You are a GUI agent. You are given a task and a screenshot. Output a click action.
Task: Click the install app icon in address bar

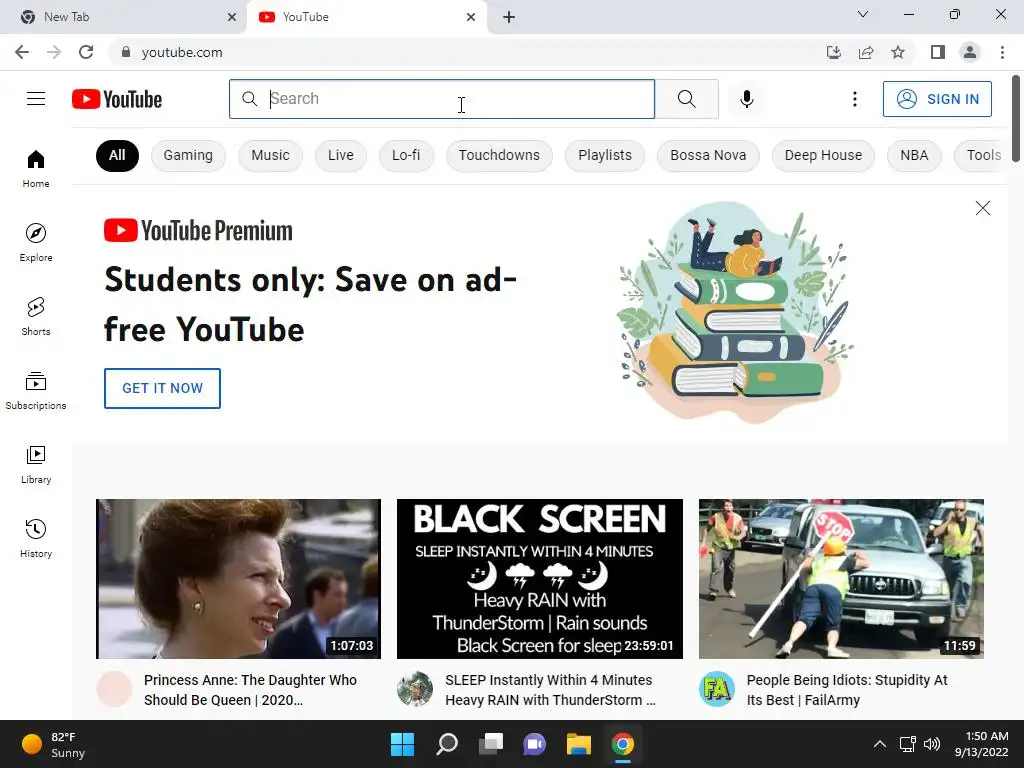(x=834, y=52)
